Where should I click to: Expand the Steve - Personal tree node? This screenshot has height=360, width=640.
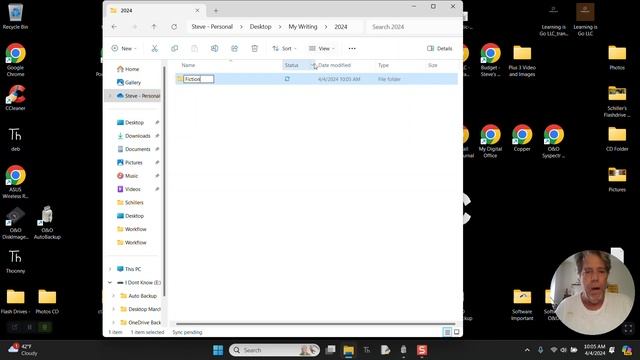pos(110,96)
